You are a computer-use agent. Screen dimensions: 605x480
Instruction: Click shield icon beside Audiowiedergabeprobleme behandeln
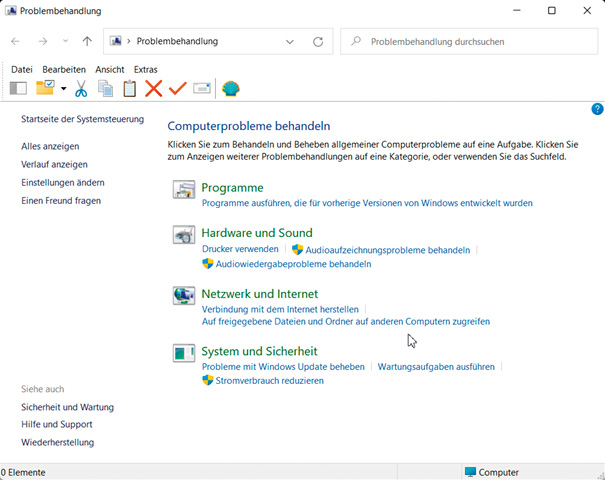[x=208, y=264]
